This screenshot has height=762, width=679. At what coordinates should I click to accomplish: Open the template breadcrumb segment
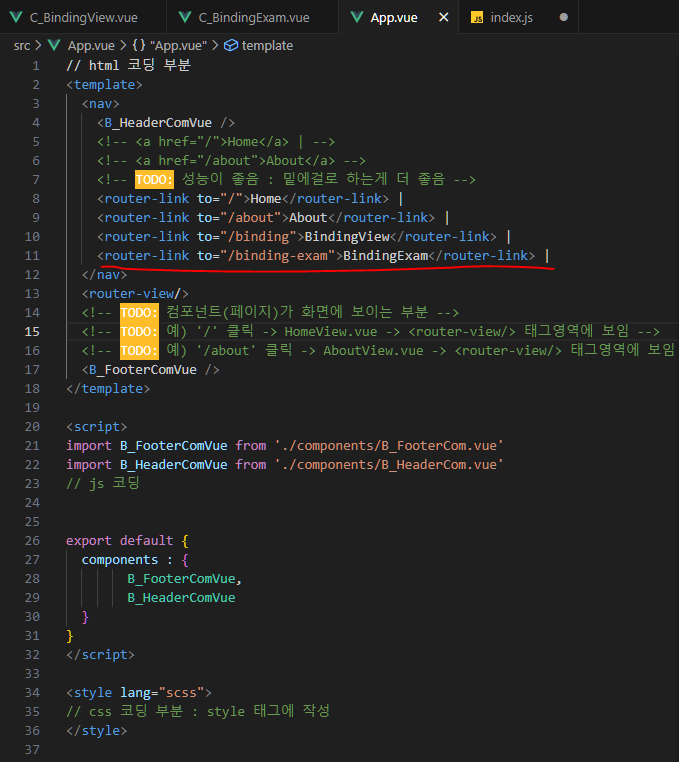pyautogui.click(x=267, y=46)
